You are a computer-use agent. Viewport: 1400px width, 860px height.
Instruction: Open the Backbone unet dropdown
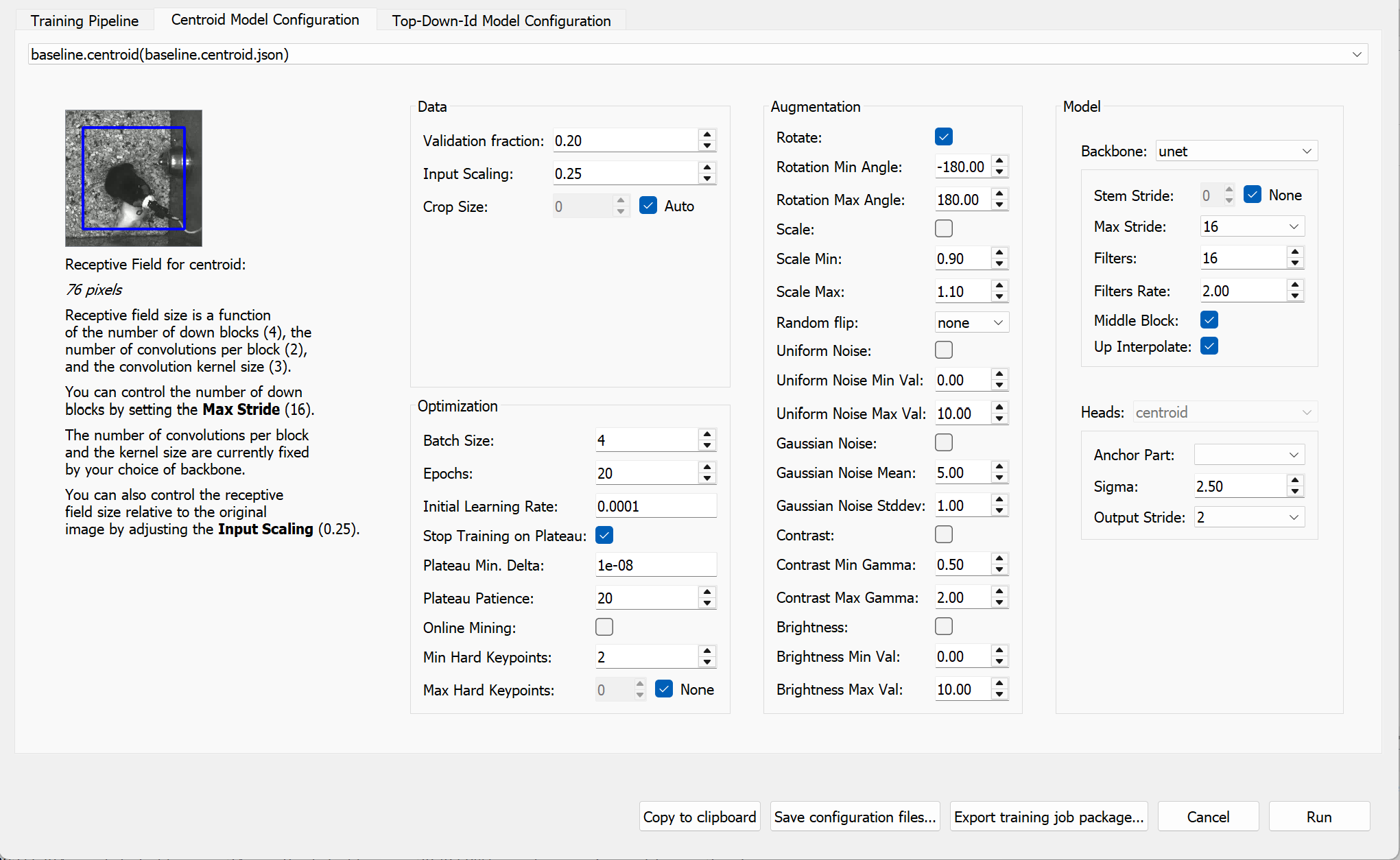coord(1236,151)
